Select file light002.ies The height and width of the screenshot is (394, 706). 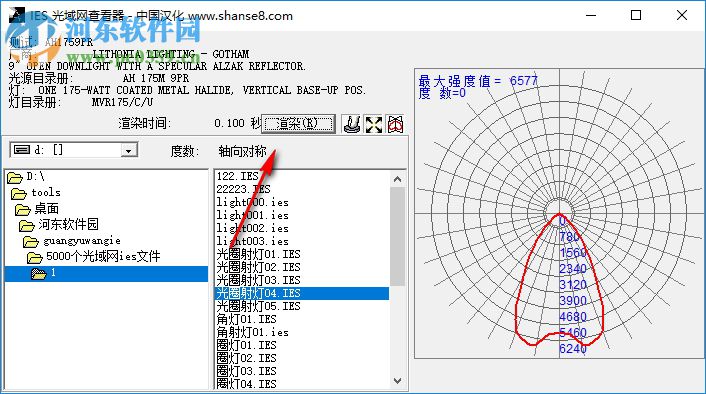pyautogui.click(x=252, y=228)
